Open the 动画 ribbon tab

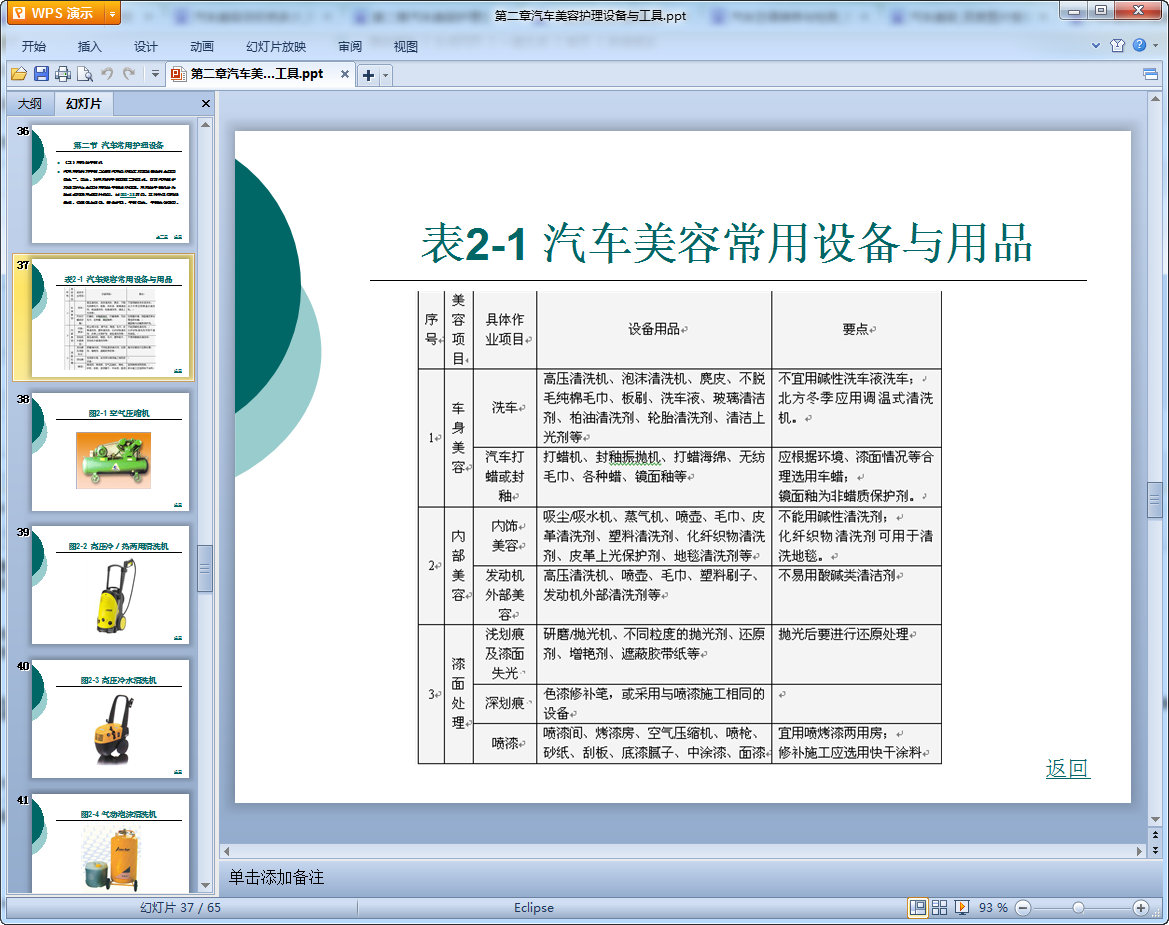(x=201, y=46)
